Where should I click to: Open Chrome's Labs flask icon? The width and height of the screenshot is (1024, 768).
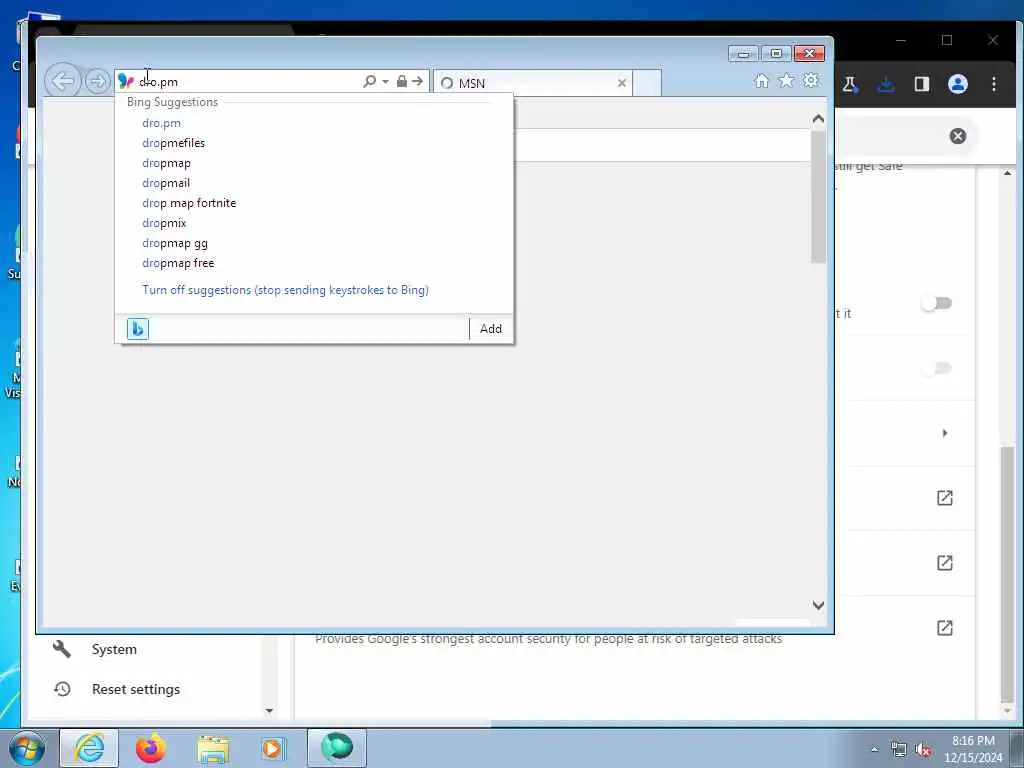pos(849,84)
